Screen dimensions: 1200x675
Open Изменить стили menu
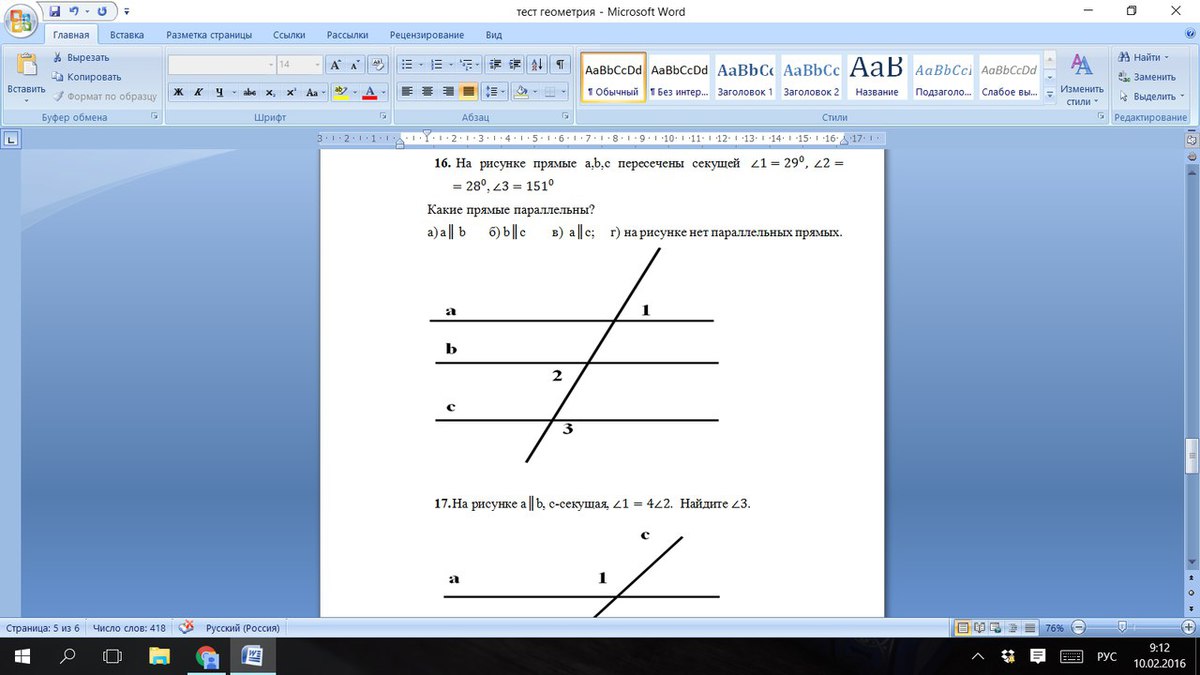(x=1081, y=79)
